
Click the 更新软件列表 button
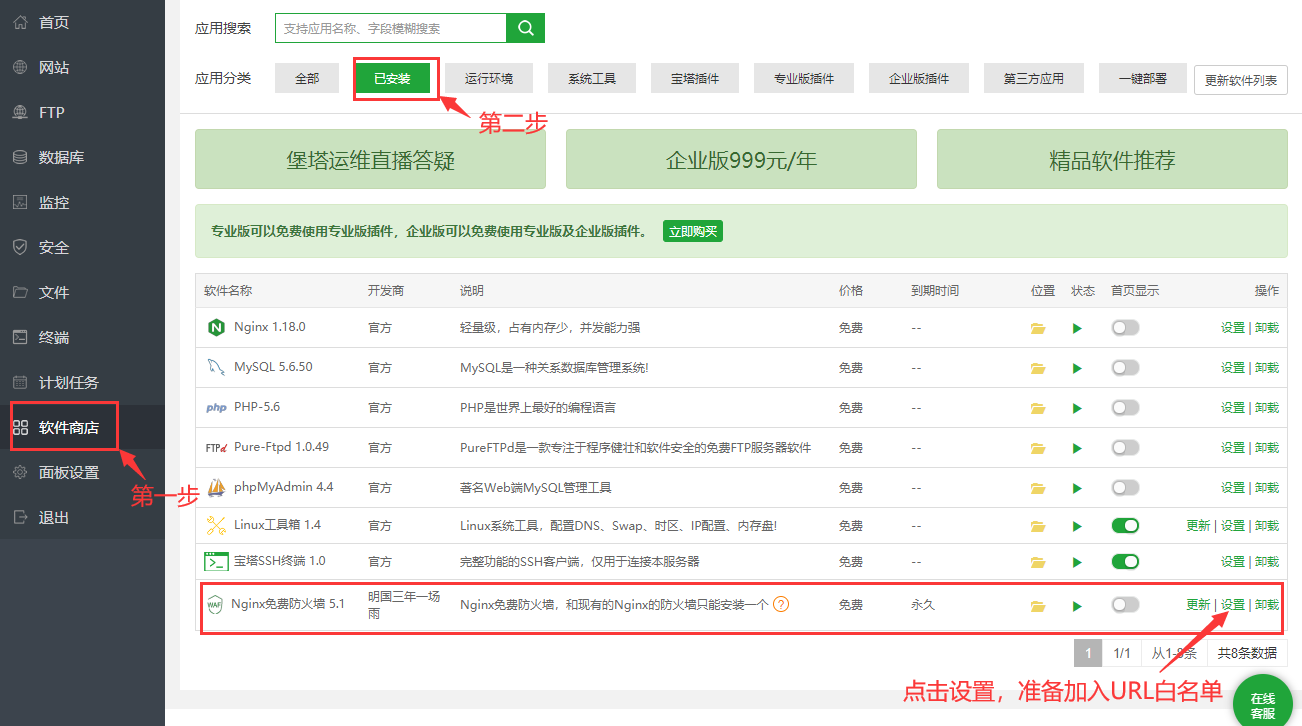[1241, 80]
